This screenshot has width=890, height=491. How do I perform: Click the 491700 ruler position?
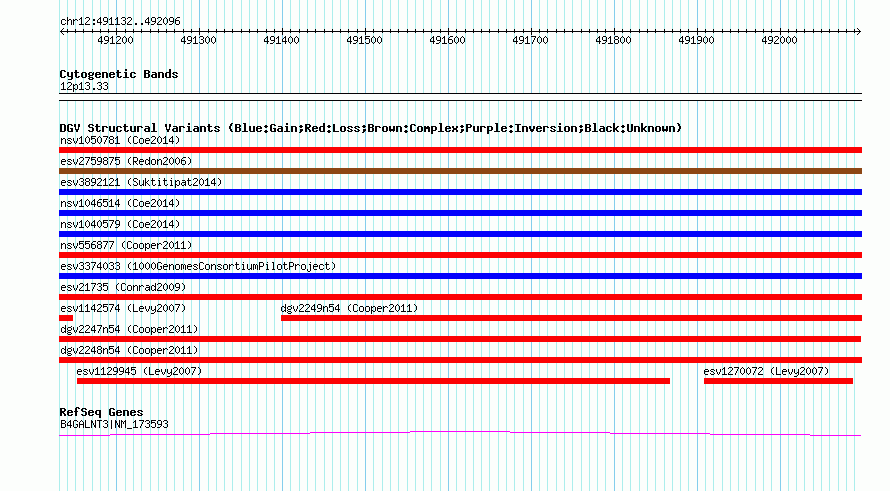coord(530,40)
